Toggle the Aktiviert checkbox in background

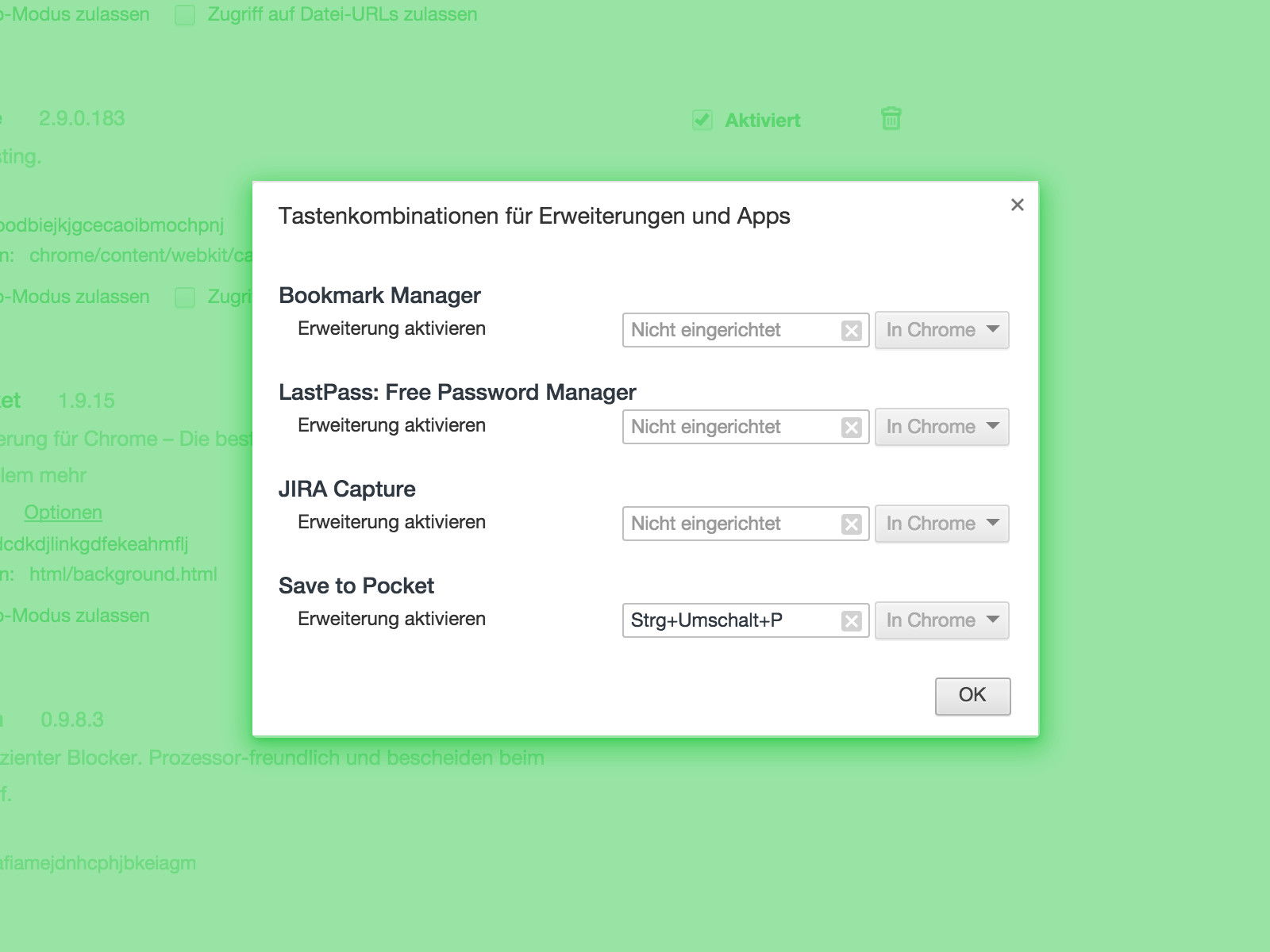click(702, 121)
